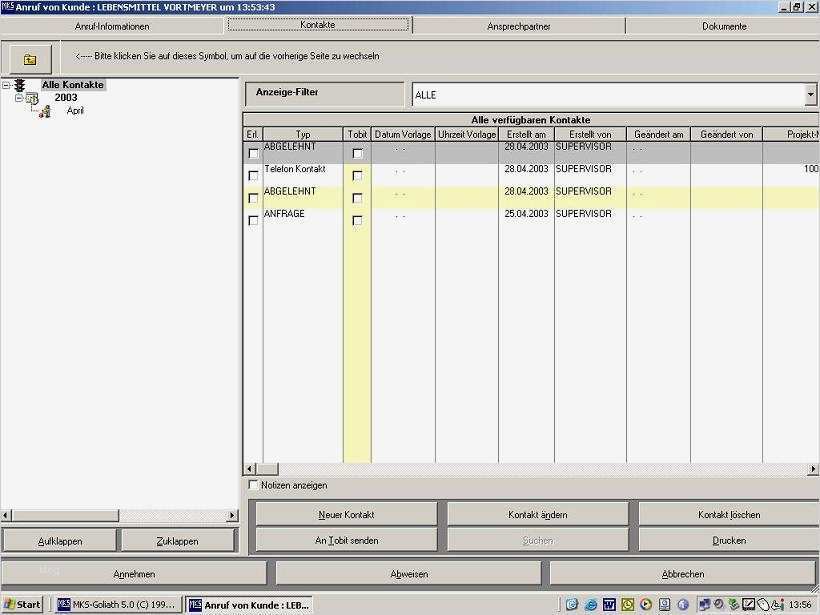
Task: Switch to MKS-Goliath 5.0 taskbar window
Action: pos(119,605)
